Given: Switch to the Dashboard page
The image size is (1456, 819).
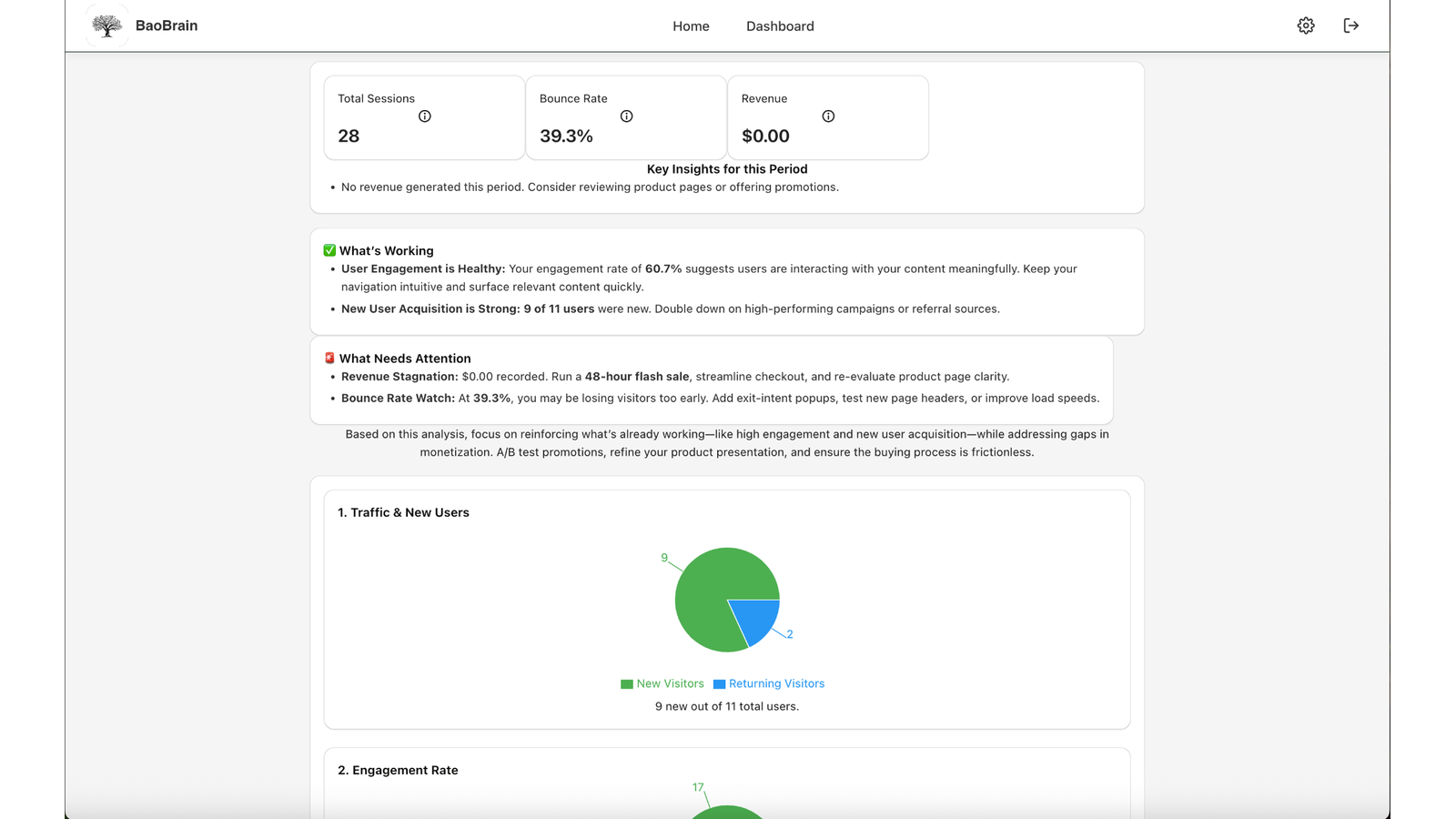Looking at the screenshot, I should [780, 25].
